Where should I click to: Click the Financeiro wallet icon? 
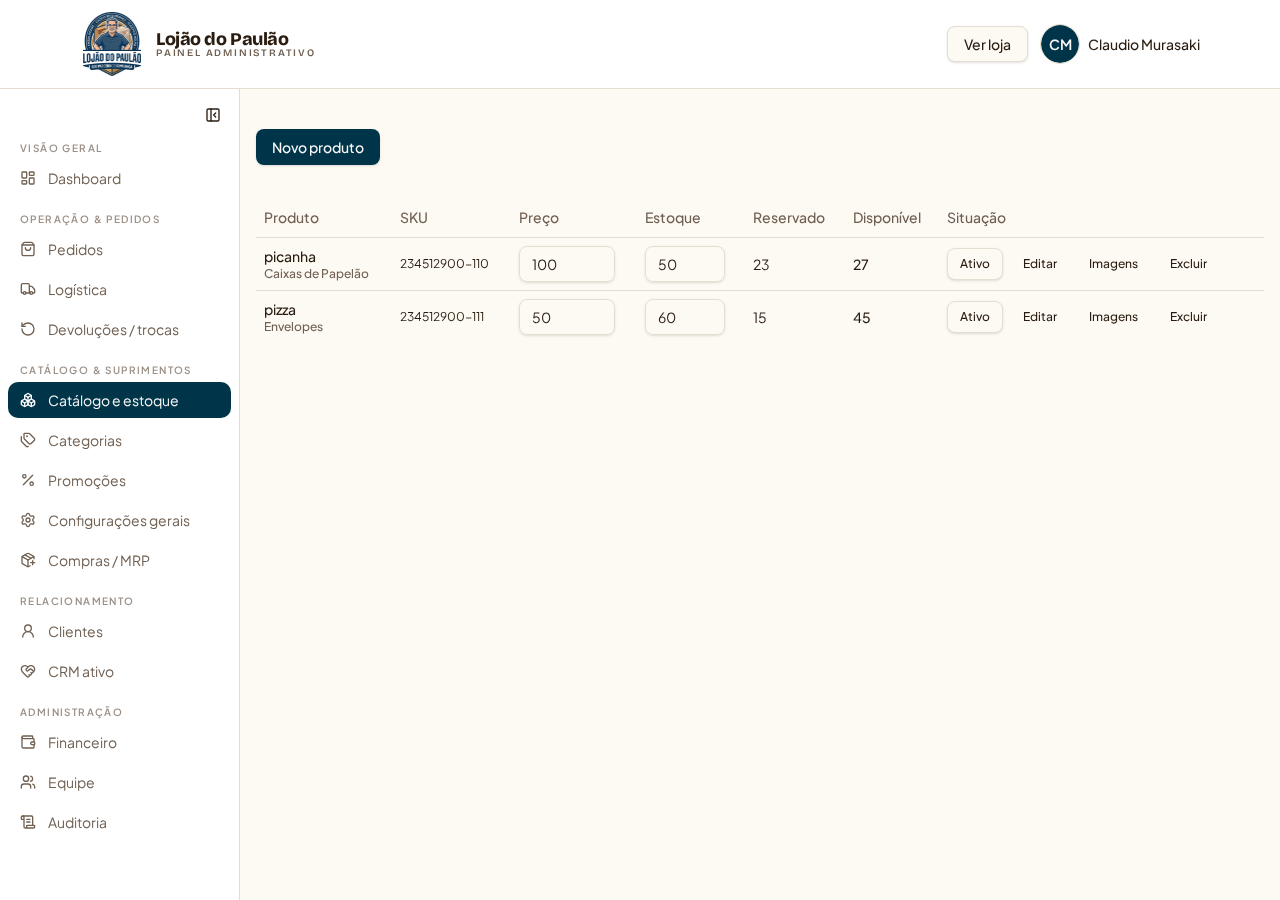click(x=28, y=742)
